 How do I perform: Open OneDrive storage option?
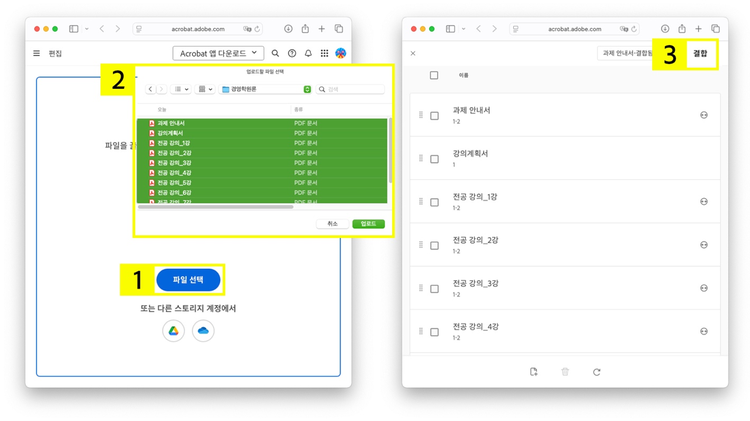point(203,331)
